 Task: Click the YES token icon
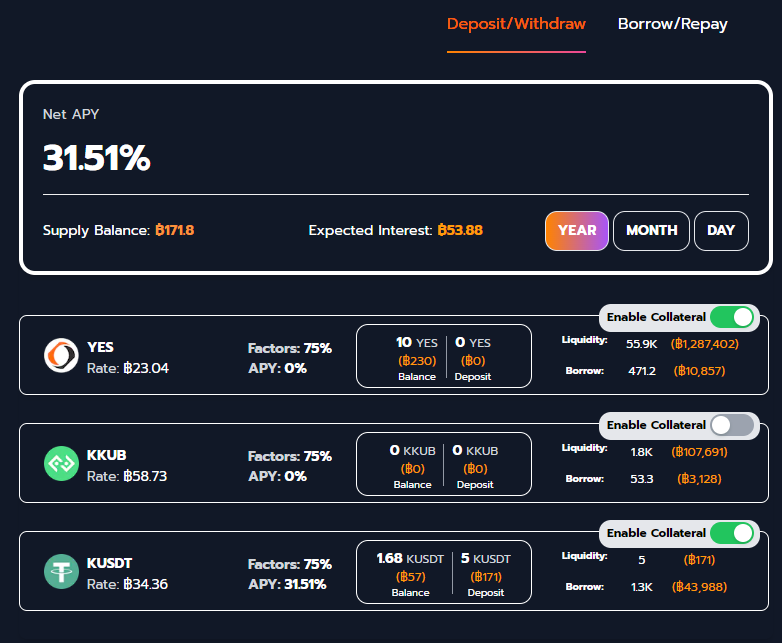61,356
